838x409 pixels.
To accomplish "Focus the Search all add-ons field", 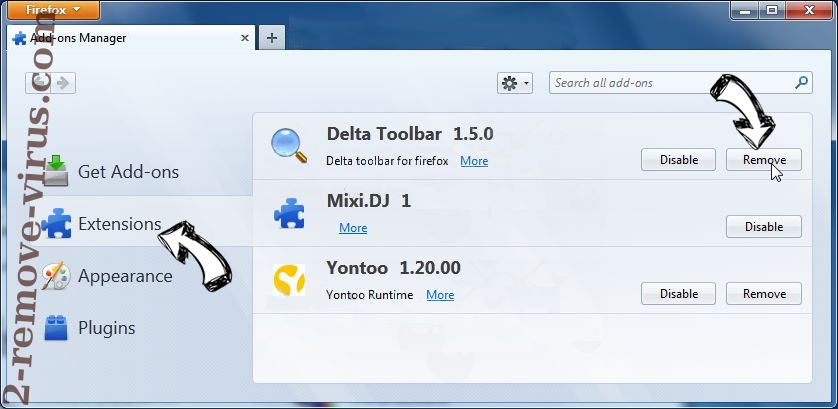I will click(670, 83).
